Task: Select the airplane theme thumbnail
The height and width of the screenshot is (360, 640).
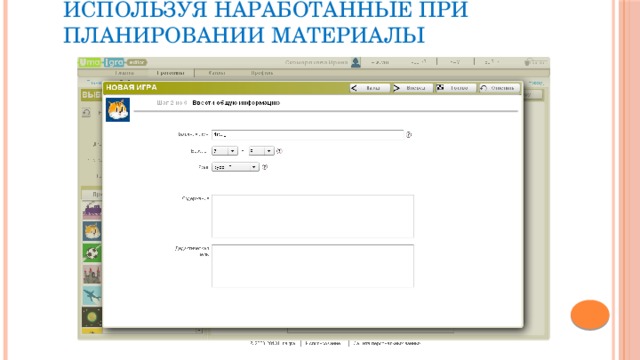Action: pyautogui.click(x=92, y=296)
